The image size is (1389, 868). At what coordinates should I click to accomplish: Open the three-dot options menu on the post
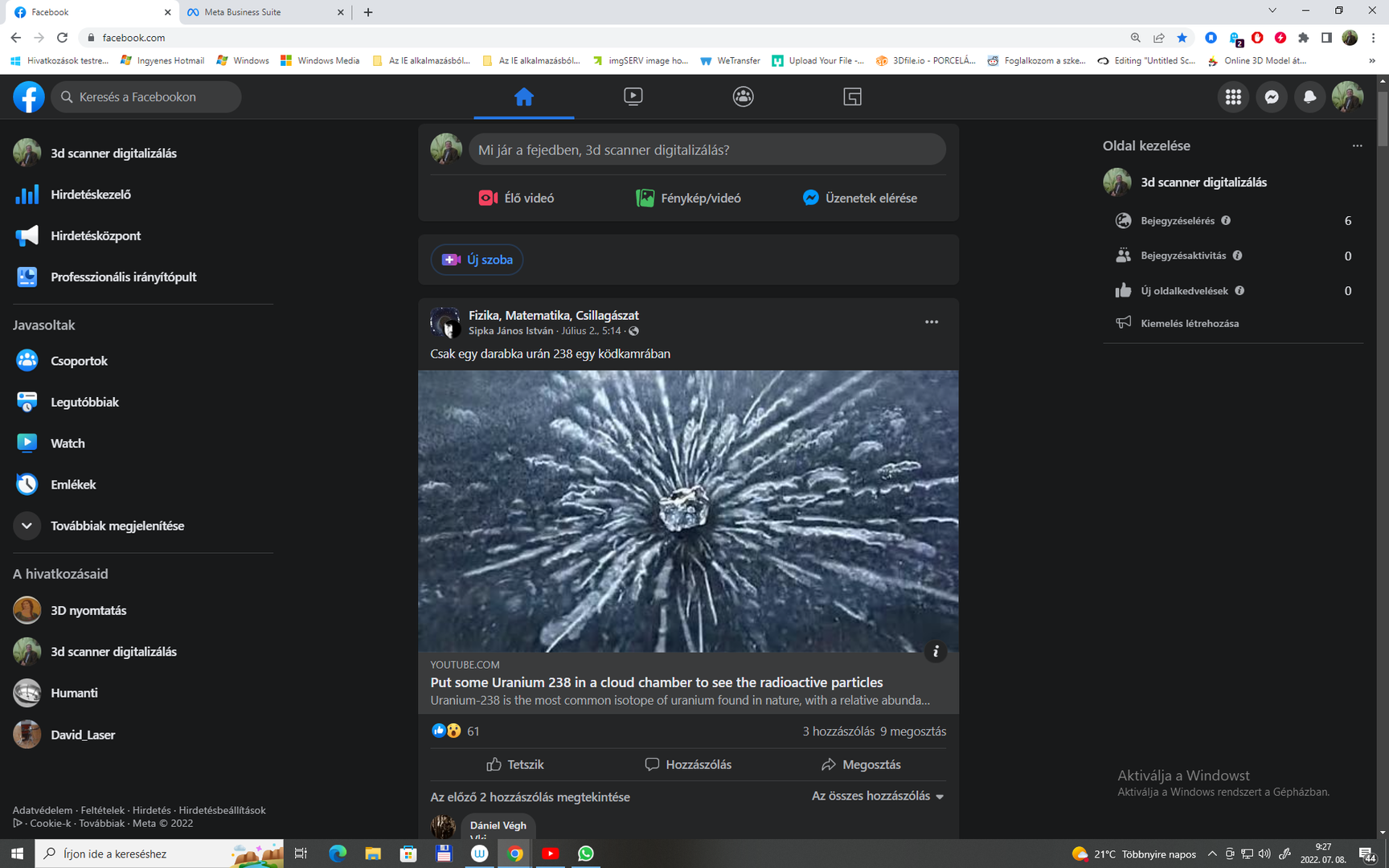coord(931,322)
